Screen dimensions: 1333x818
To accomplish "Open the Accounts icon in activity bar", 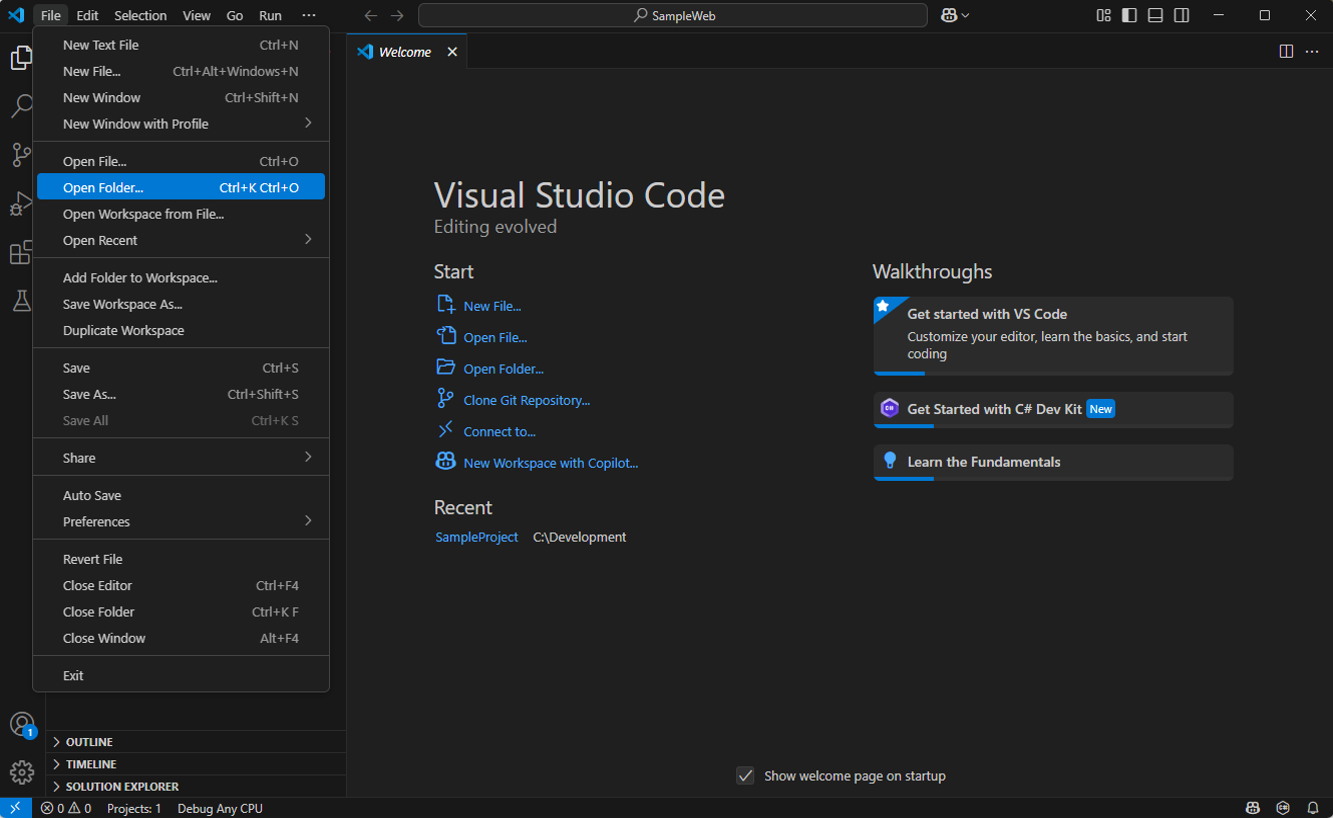I will click(x=21, y=724).
